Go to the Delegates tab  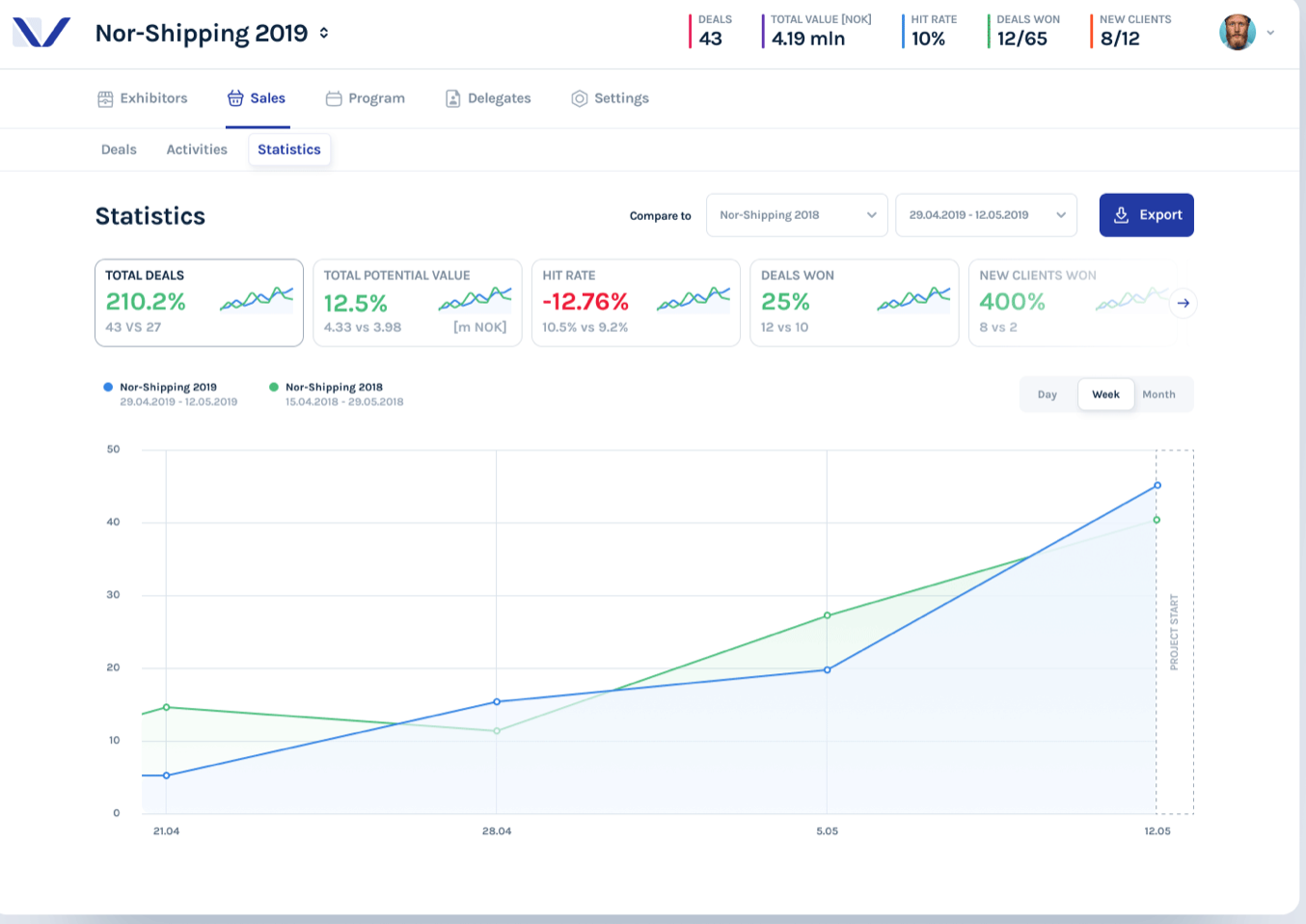point(488,98)
